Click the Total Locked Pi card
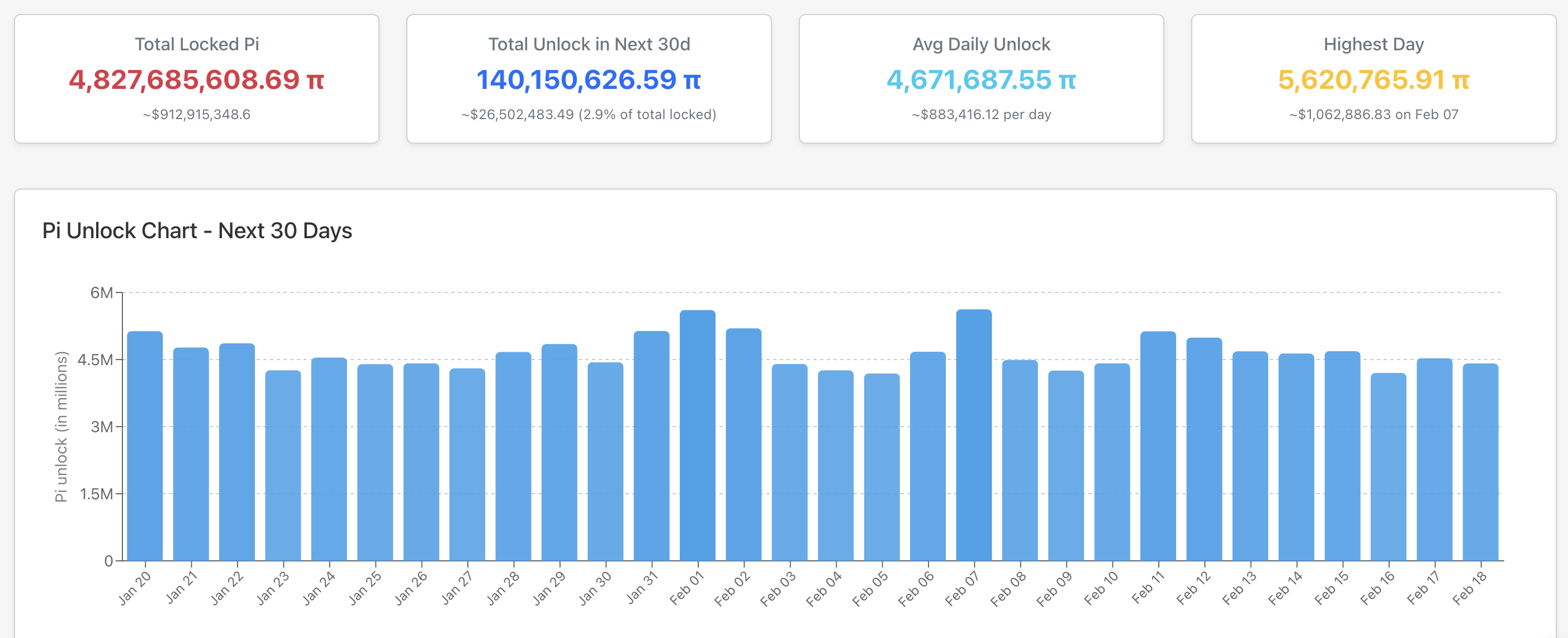 point(197,79)
